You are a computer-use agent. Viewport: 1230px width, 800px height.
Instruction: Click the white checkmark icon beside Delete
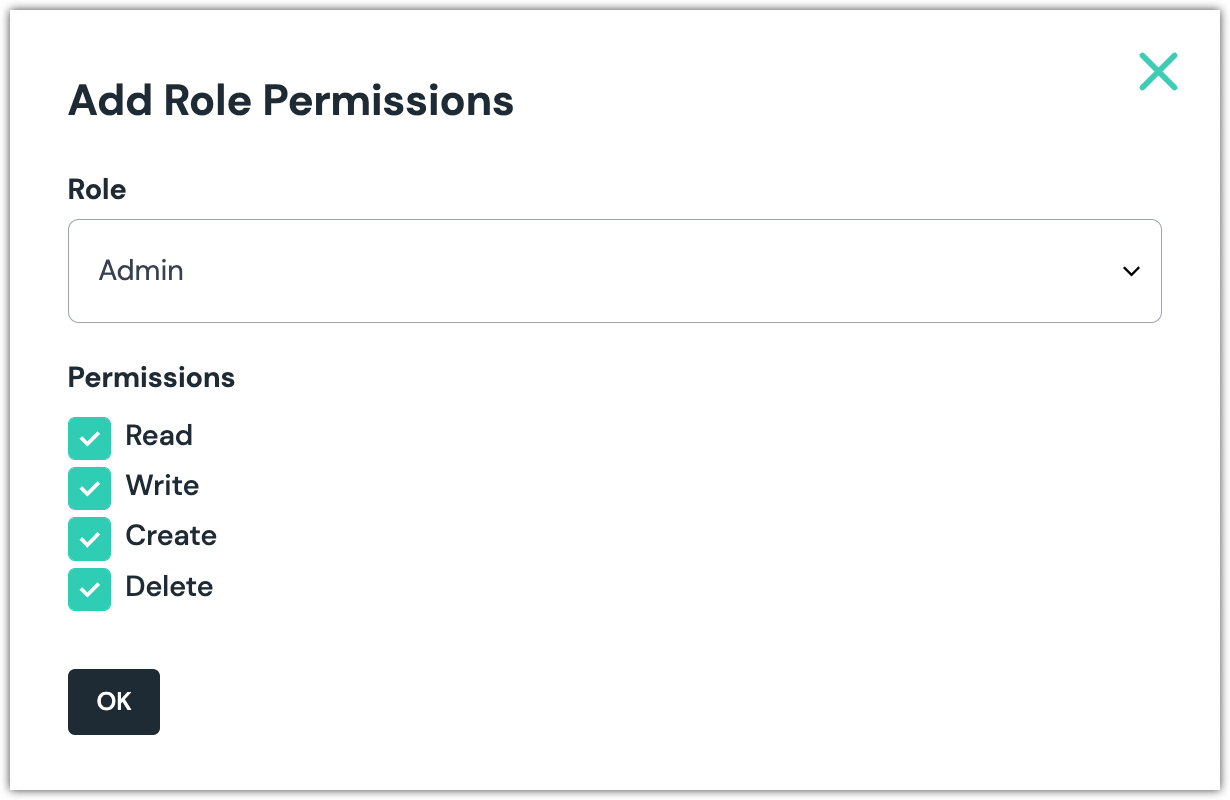89,589
